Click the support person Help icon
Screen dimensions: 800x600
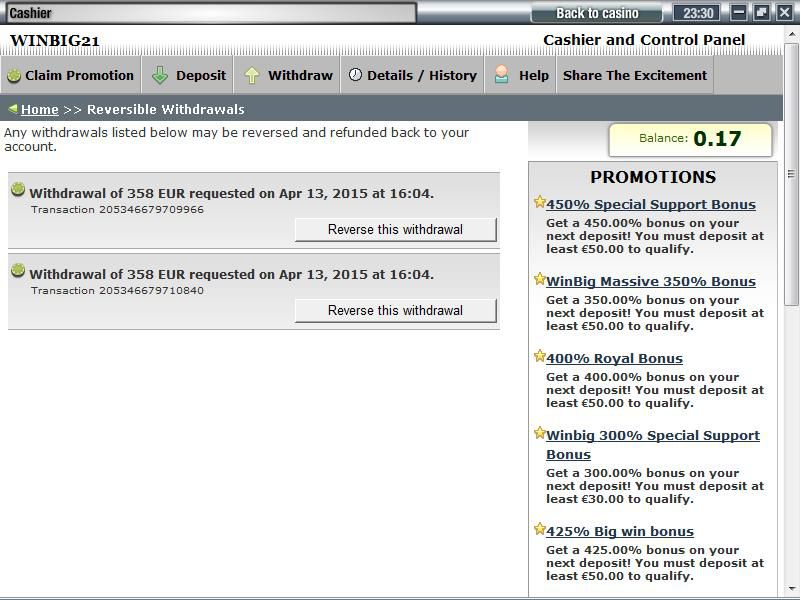[x=502, y=74]
